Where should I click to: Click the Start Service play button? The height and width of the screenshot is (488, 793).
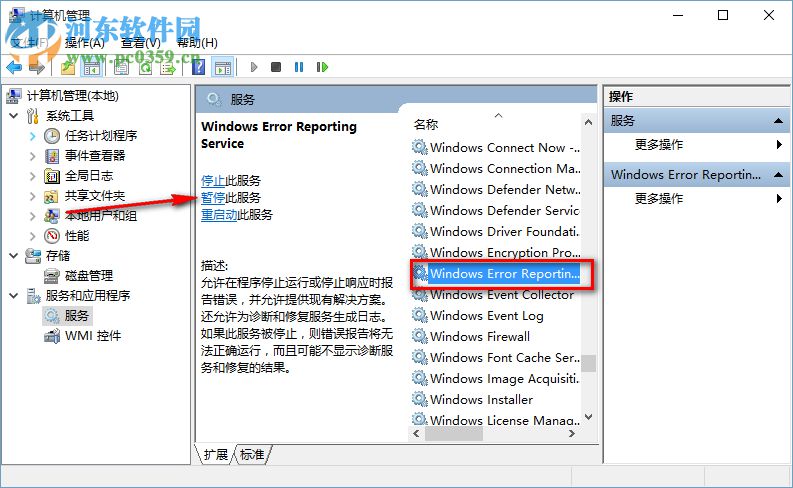pos(254,67)
